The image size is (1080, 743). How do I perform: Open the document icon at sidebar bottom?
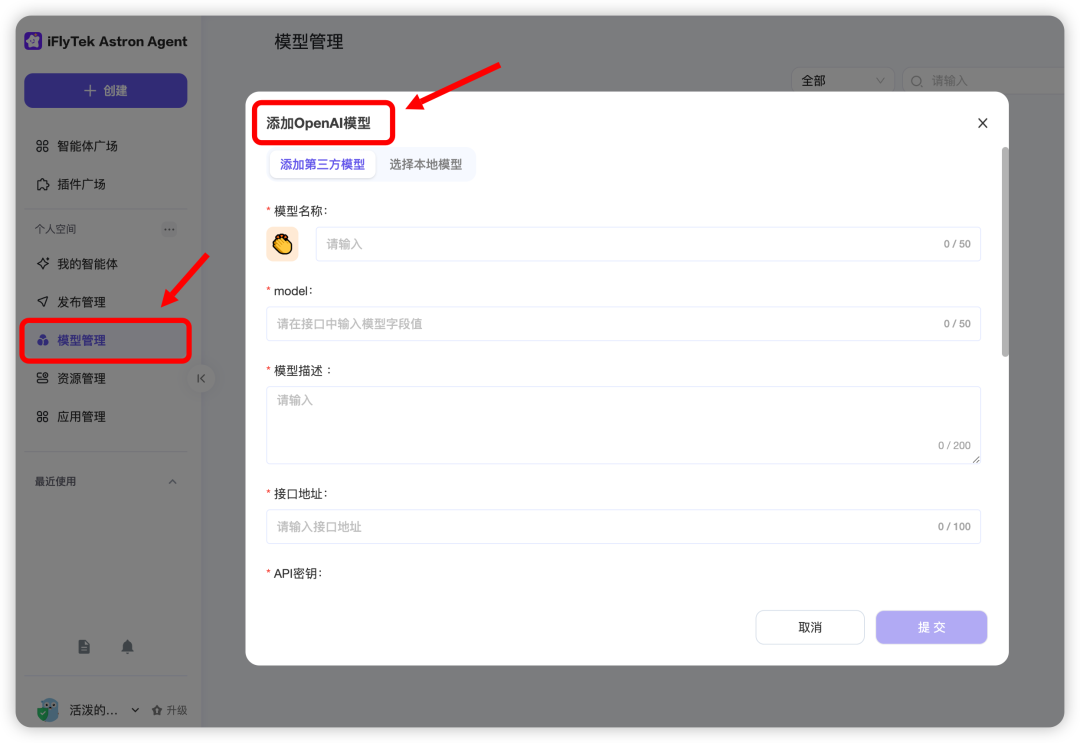(x=84, y=647)
